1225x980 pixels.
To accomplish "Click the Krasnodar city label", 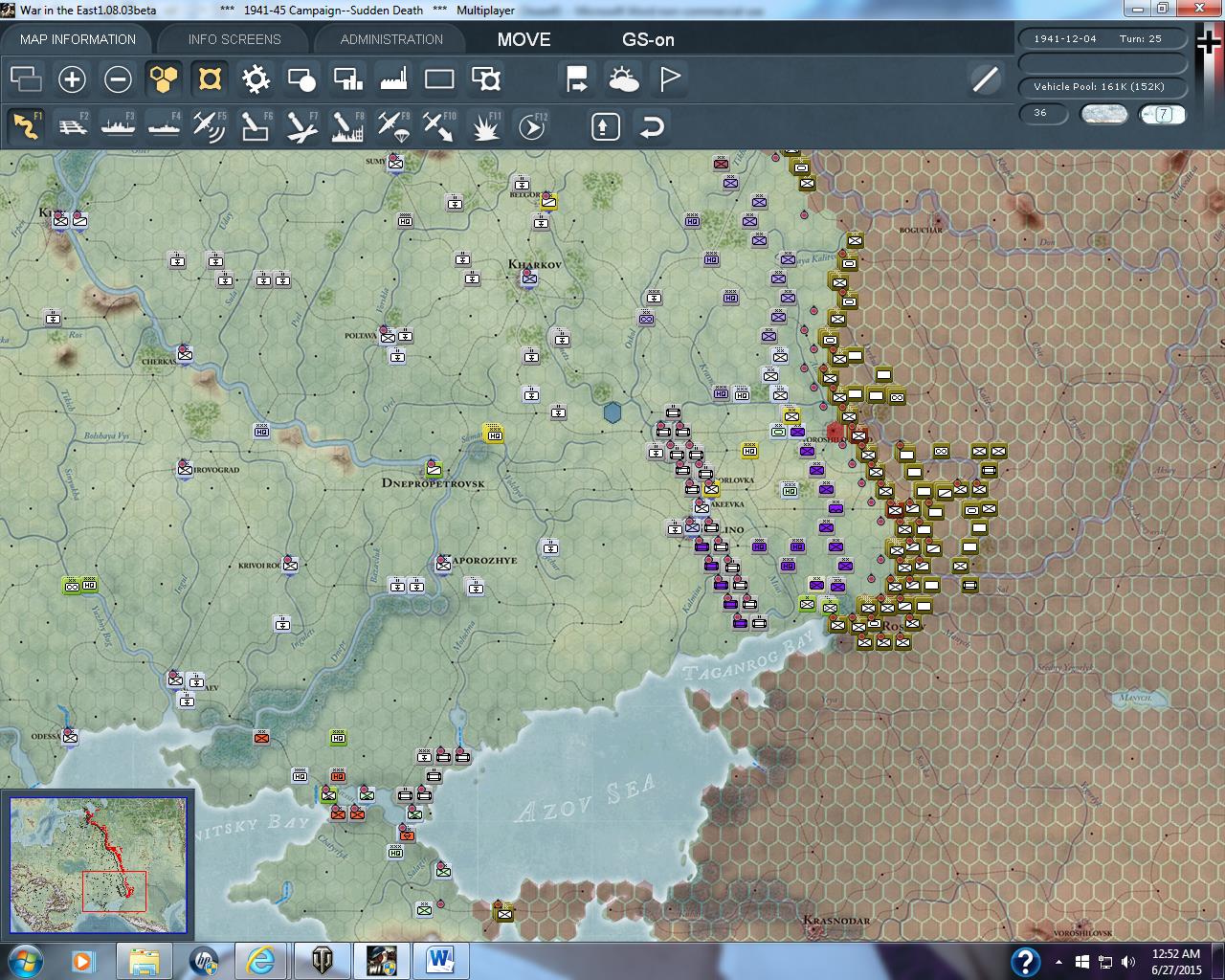I will point(836,921).
